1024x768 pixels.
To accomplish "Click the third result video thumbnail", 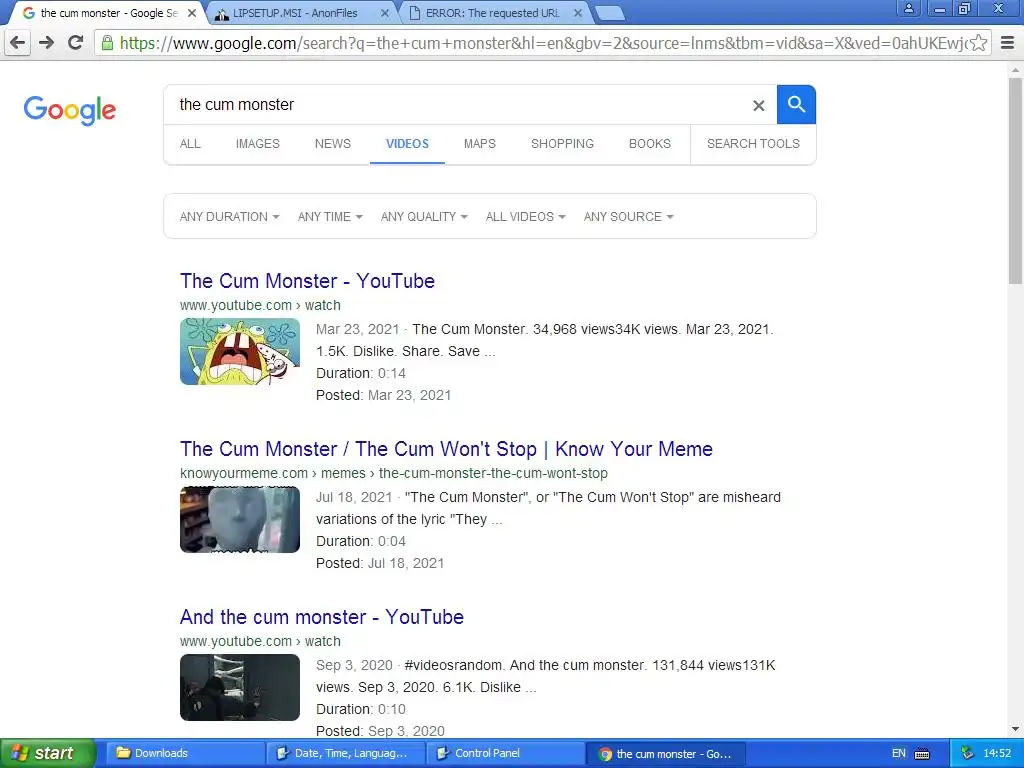I will click(x=240, y=688).
